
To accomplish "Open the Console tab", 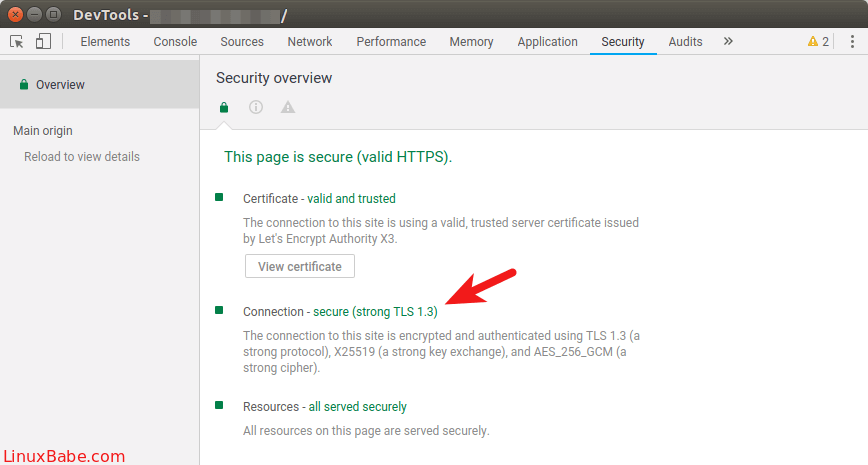I will coord(175,42).
